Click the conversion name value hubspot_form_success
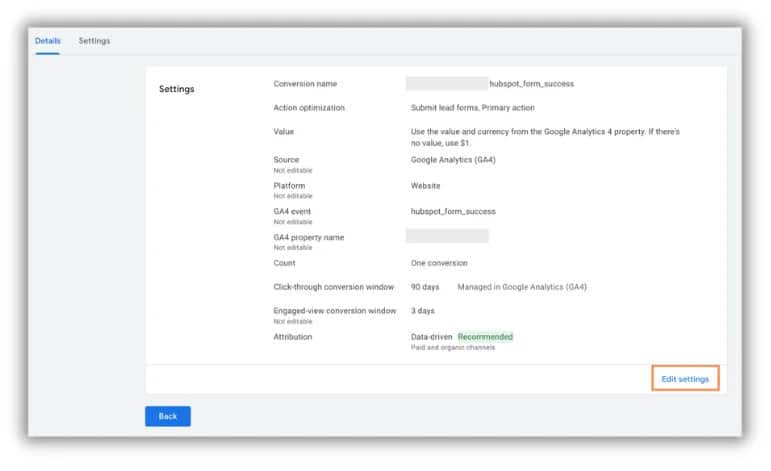 pos(532,84)
